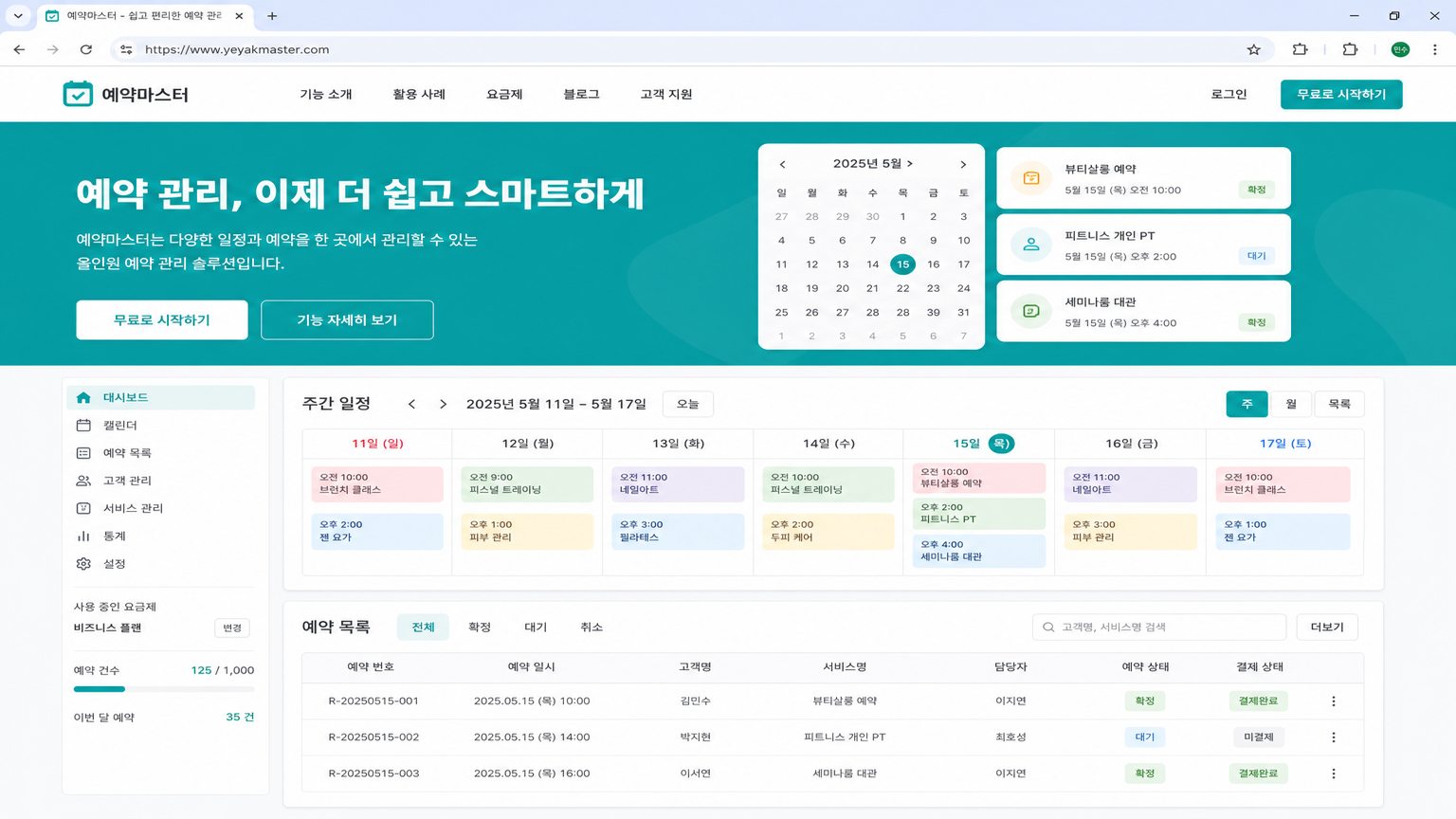Click the 피트니스 개인 PT person icon
The height and width of the screenshot is (819, 1456).
pyautogui.click(x=1030, y=245)
